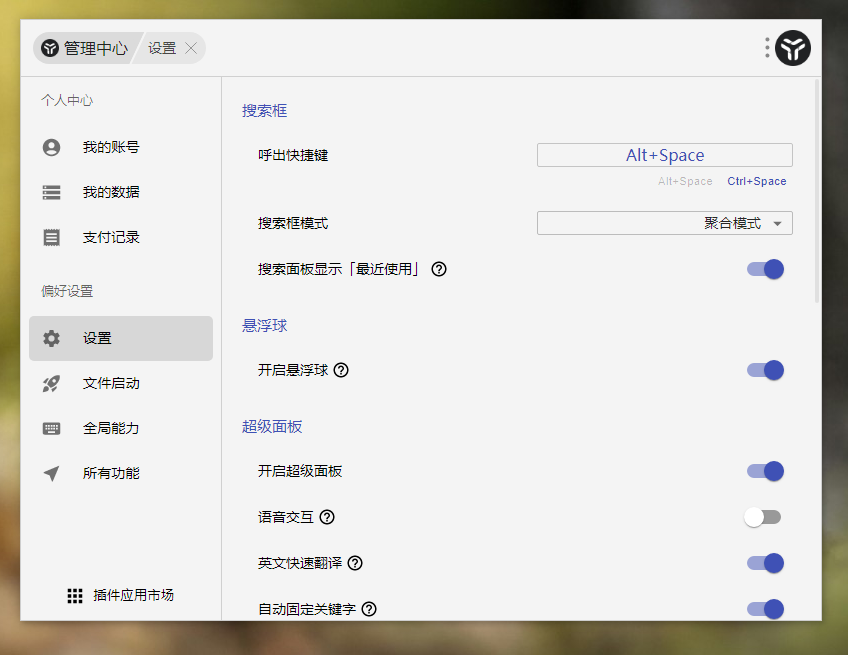Choose the Alt+Space shortcut suggestion
Screen dimensions: 848x655
(x=685, y=181)
